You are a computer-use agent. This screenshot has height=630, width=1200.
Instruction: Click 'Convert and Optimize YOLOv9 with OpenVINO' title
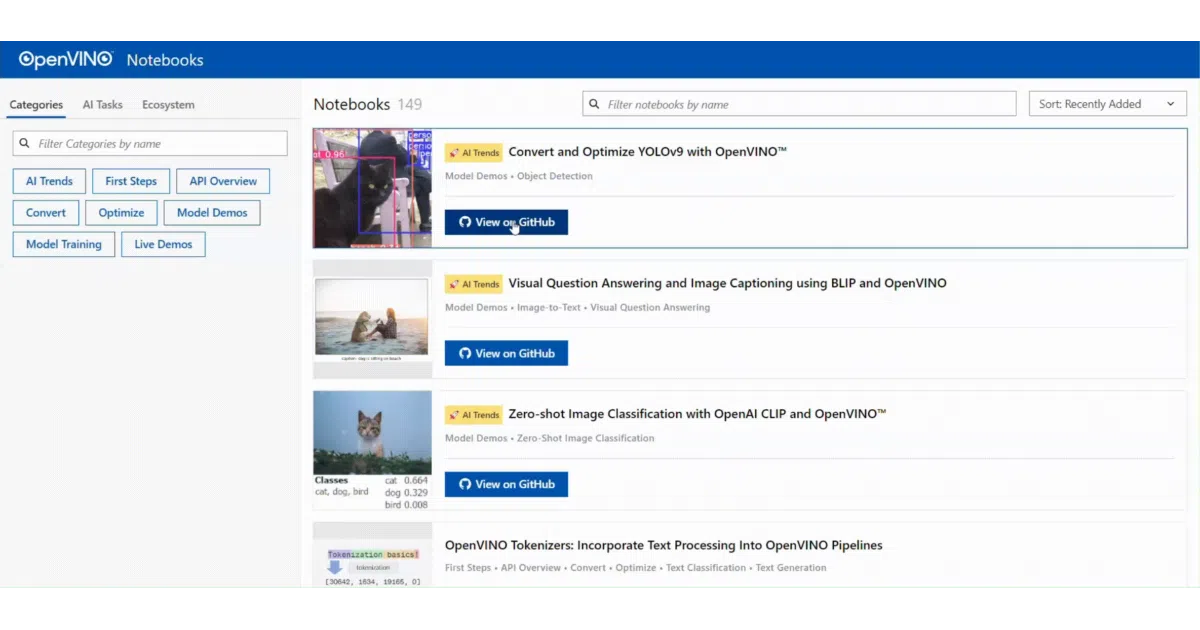point(648,152)
